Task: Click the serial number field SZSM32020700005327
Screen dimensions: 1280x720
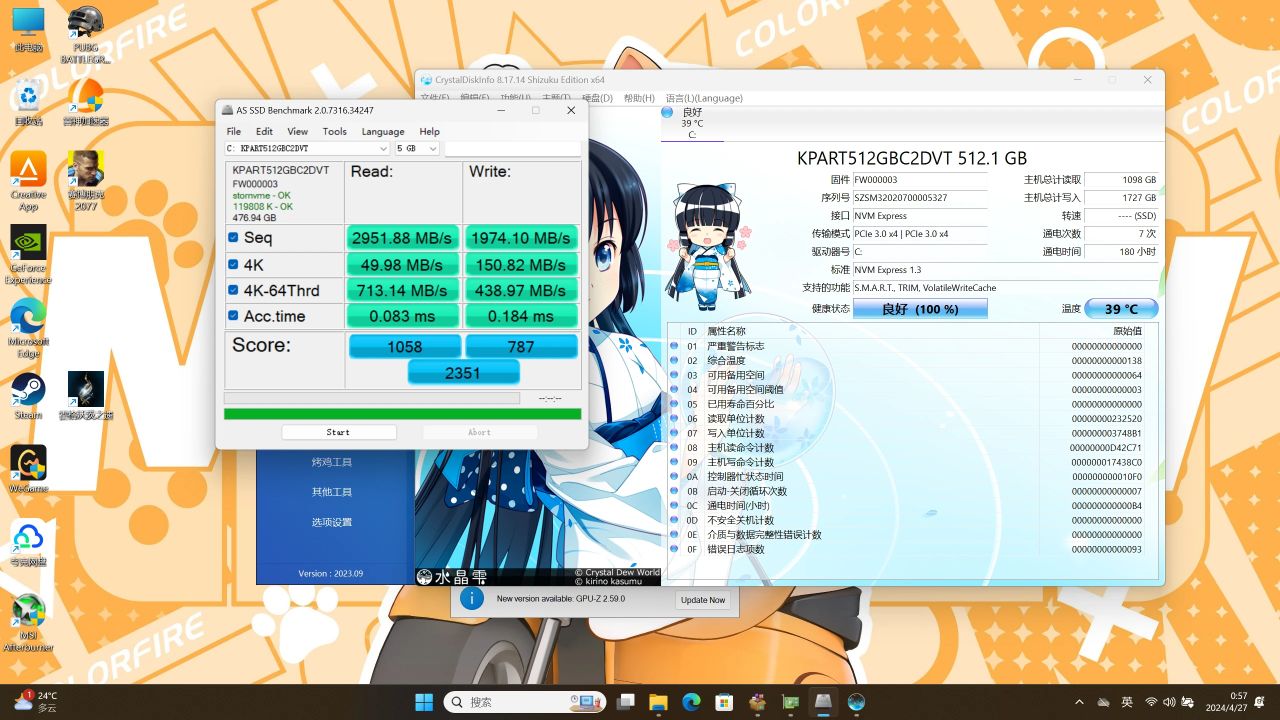Action: pos(919,198)
